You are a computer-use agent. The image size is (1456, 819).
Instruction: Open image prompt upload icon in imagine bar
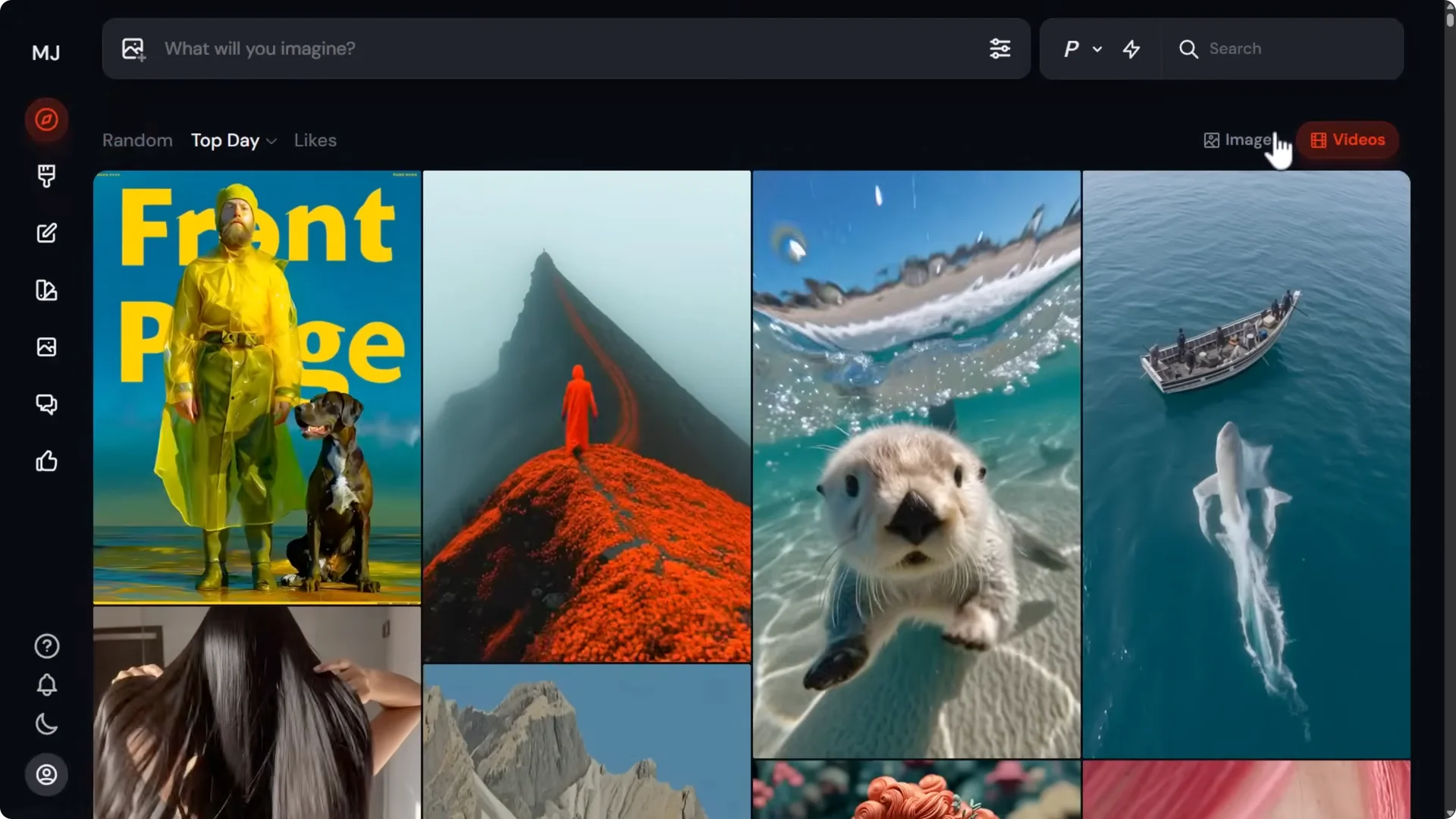133,49
